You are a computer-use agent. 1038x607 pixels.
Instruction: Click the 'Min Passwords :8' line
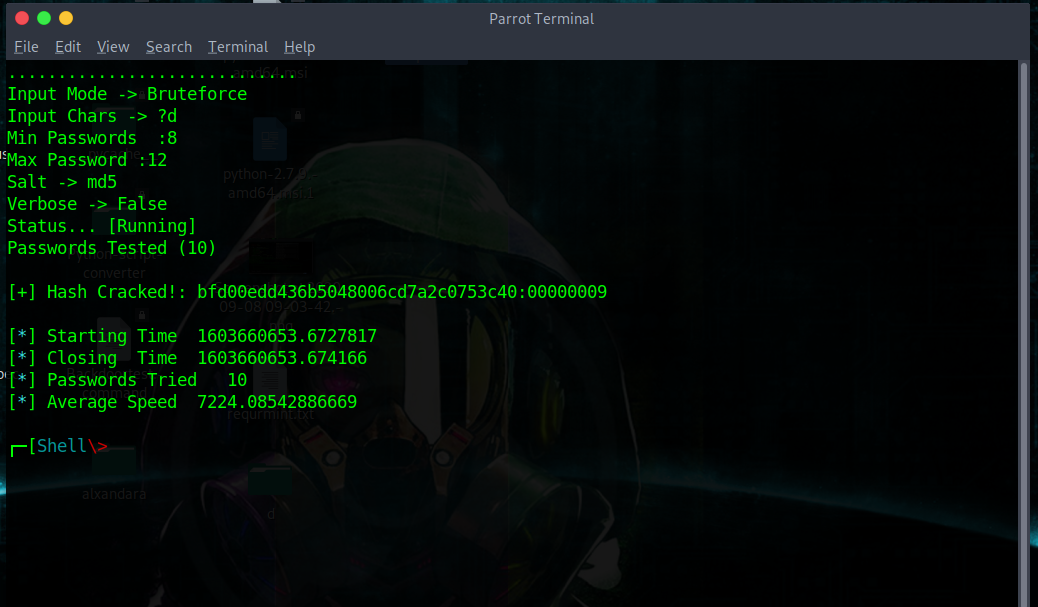[92, 138]
